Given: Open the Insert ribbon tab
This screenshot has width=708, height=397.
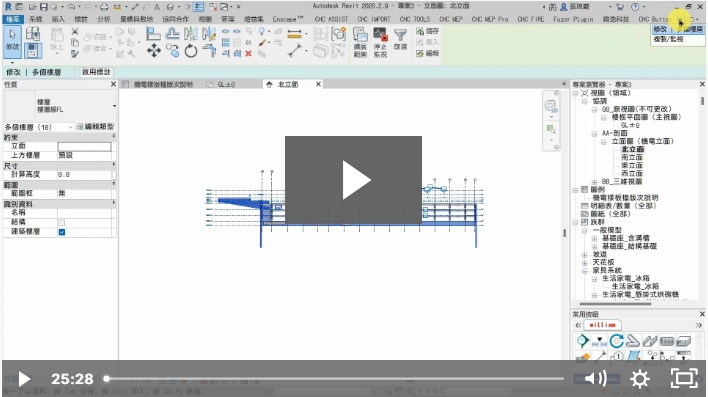Looking at the screenshot, I should click(x=58, y=19).
